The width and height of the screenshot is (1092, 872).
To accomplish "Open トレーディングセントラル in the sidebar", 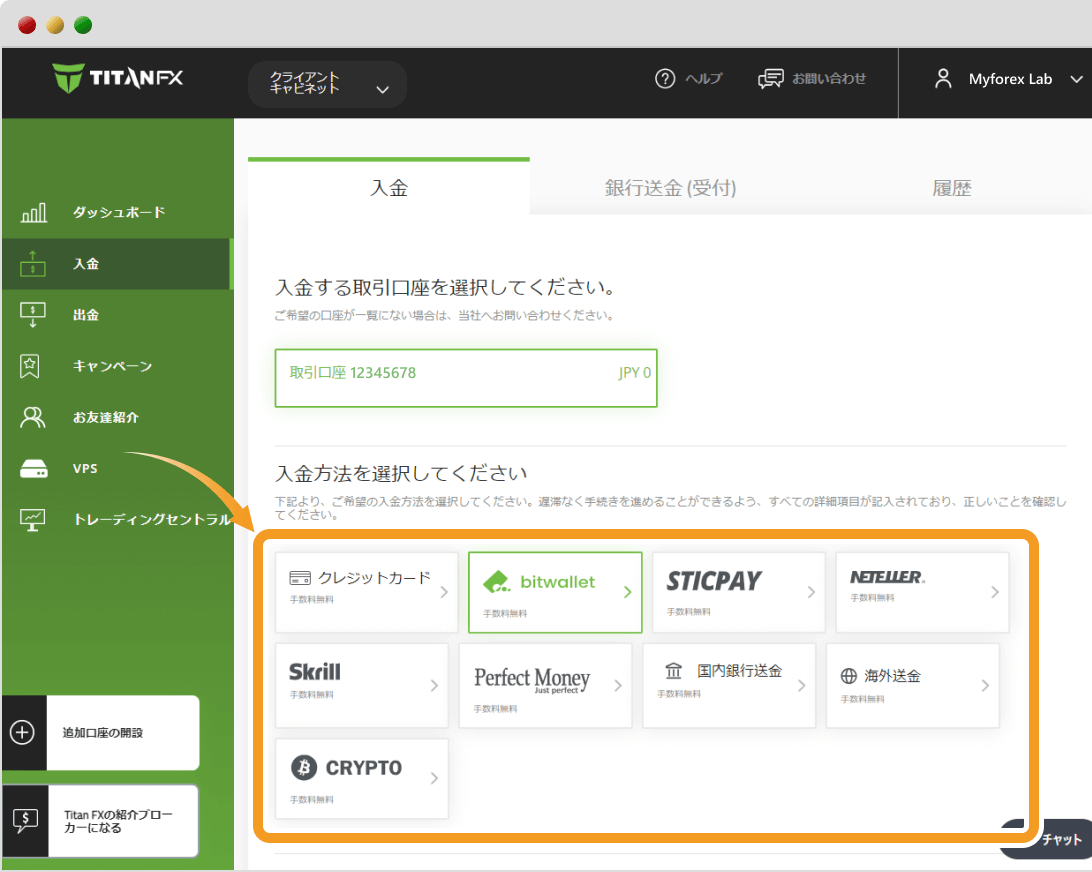I will [153, 520].
